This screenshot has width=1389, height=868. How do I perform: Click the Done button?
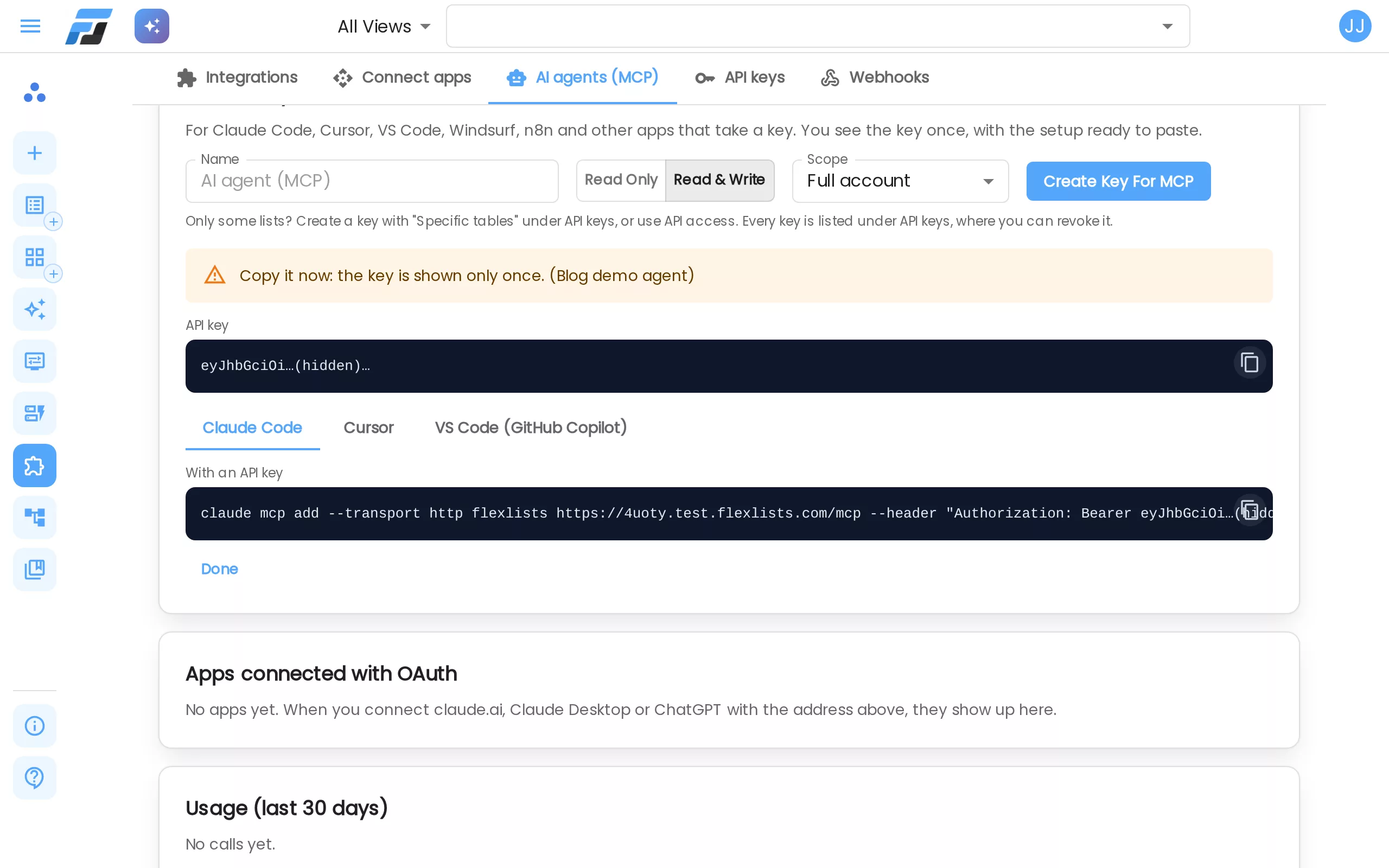[x=219, y=569]
